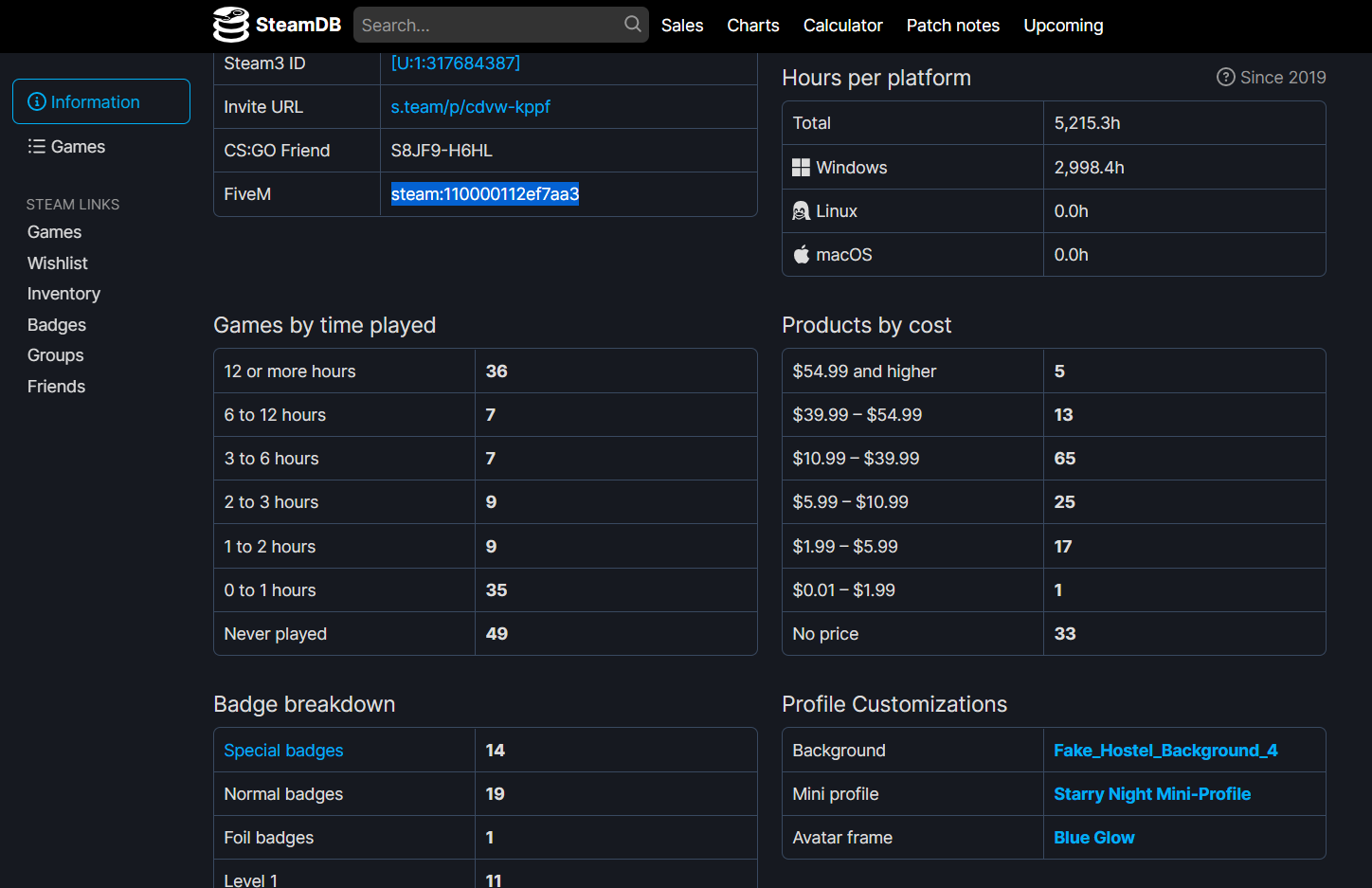This screenshot has height=888, width=1372.
Task: Click the CS:GO Friend code S8JF9-H6HL
Action: point(442,151)
